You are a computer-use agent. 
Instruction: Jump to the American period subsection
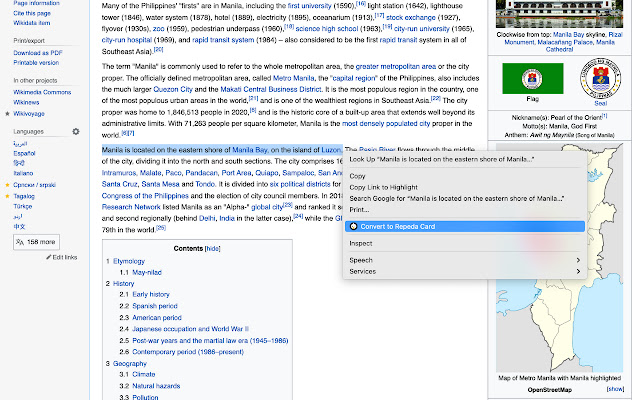point(157,318)
